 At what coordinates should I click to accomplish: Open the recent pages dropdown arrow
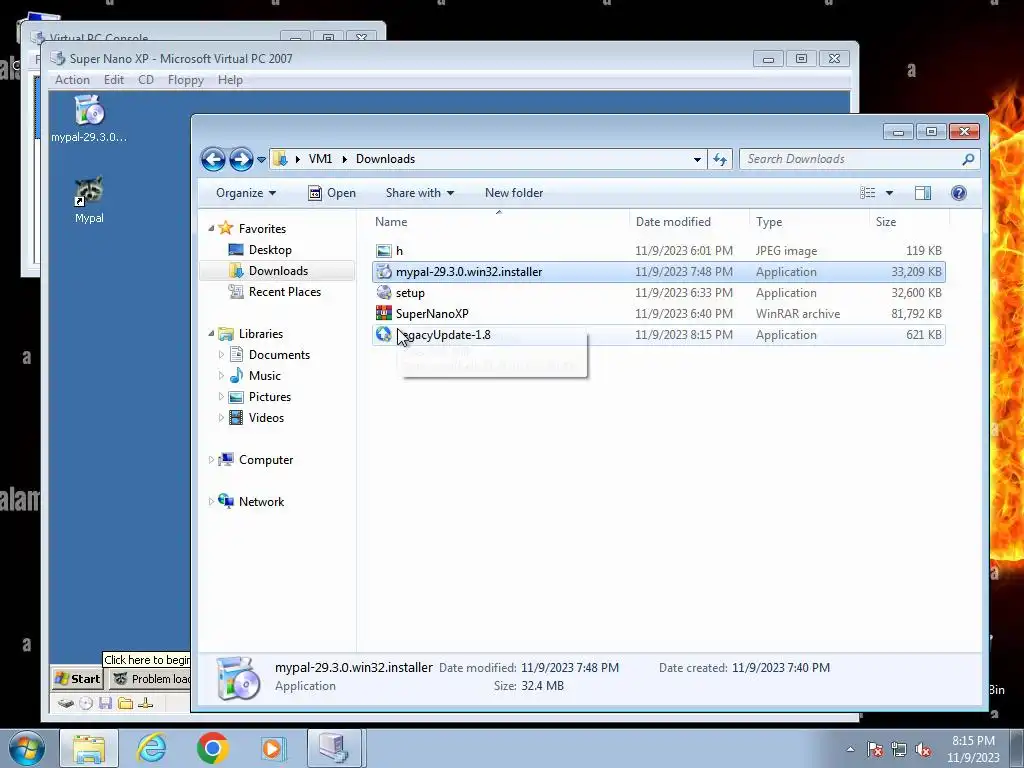click(261, 159)
